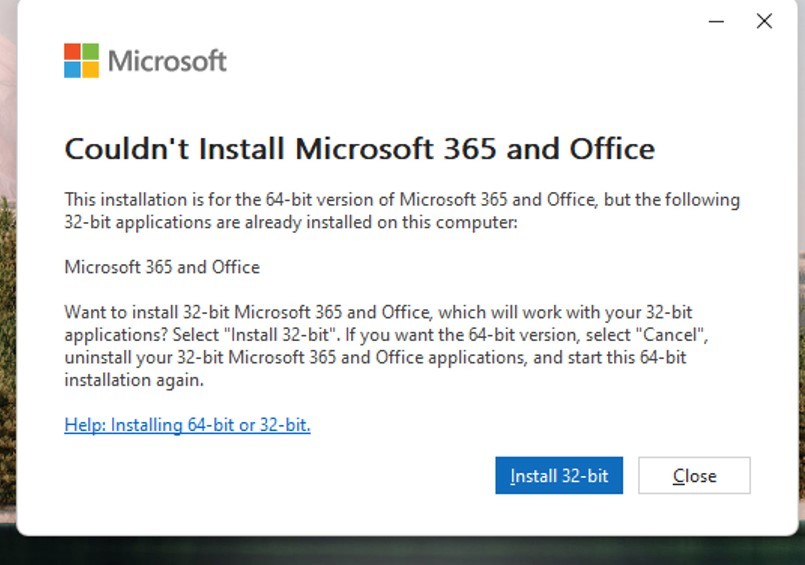The image size is (805, 565).
Task: Click the yellow square in the Microsoft logo
Action: point(91,70)
